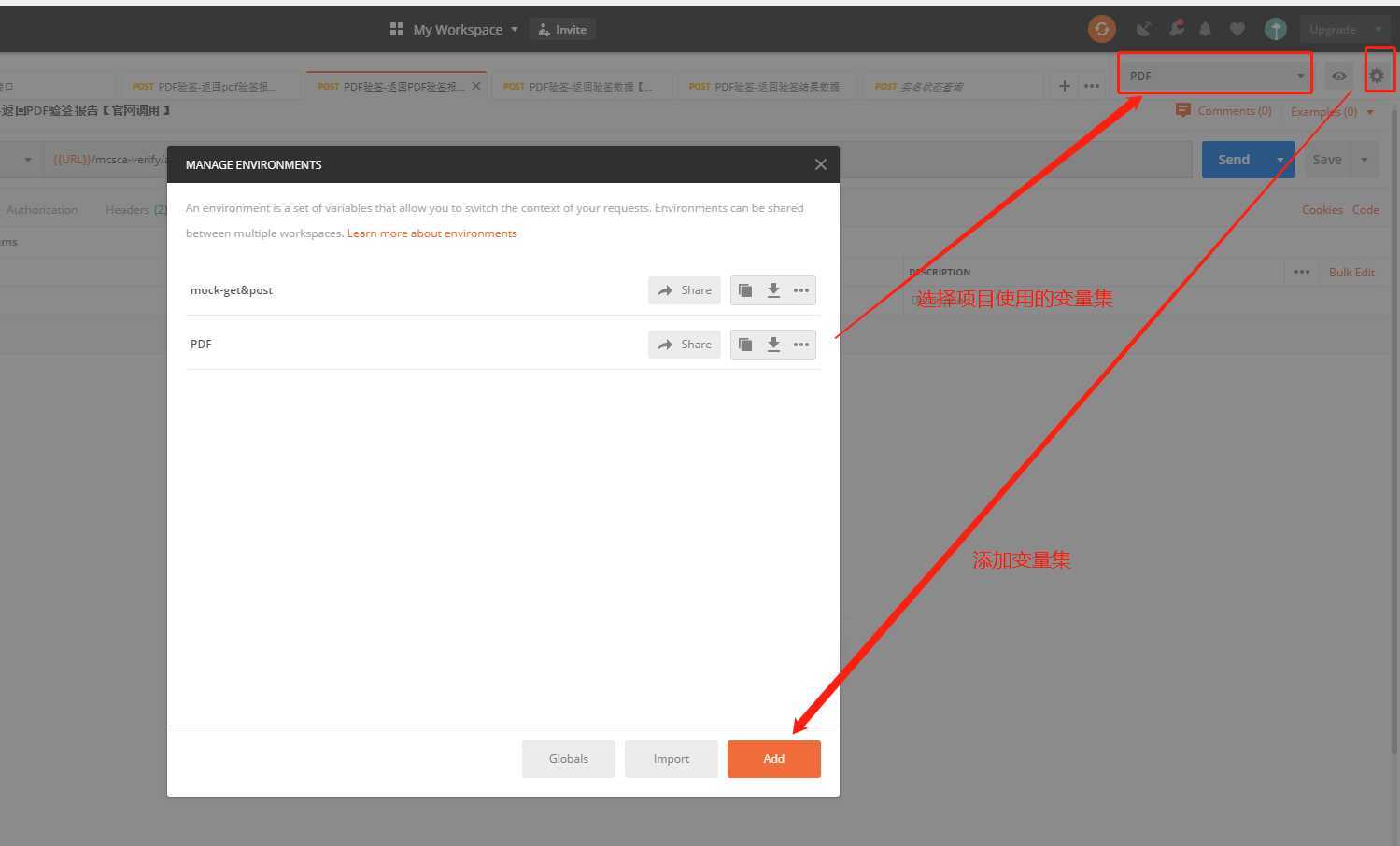The height and width of the screenshot is (846, 1400).
Task: Duplicate the mock-get&post environment
Action: [x=745, y=290]
